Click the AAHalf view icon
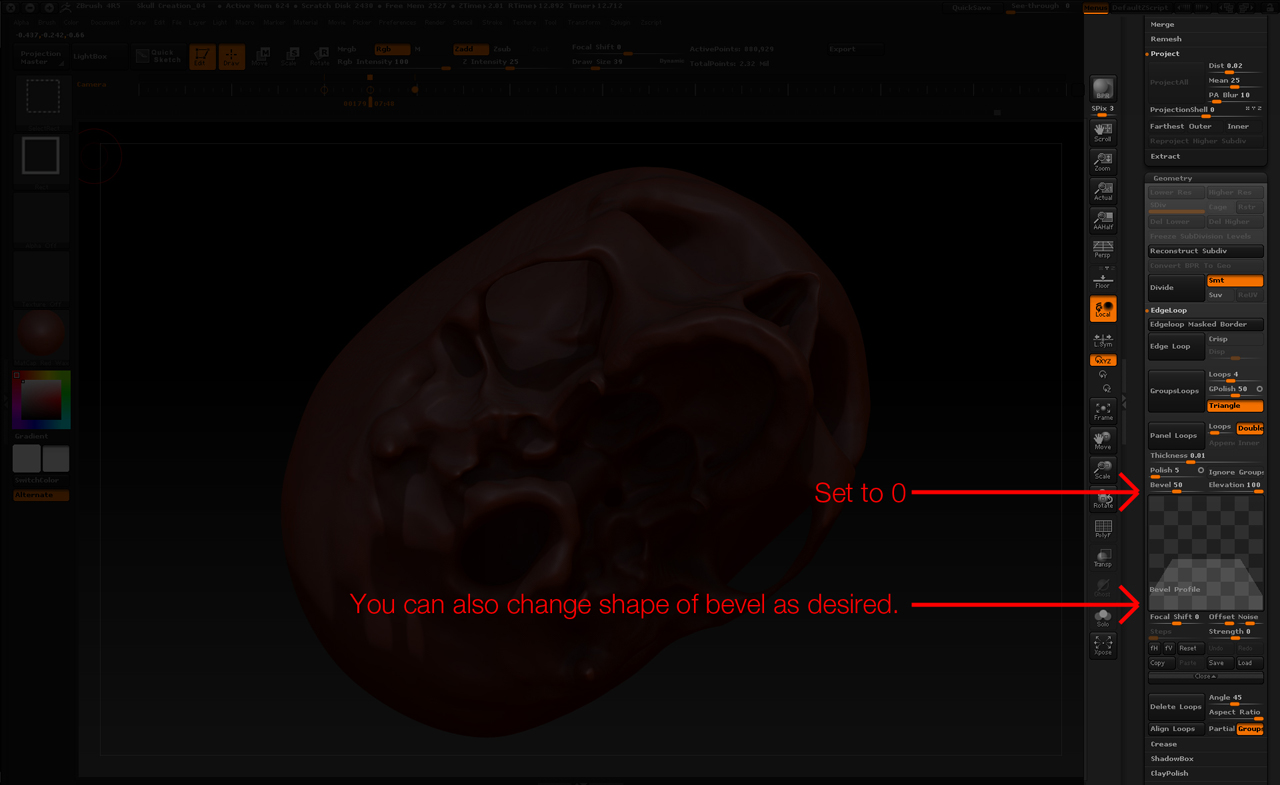 click(x=1103, y=220)
